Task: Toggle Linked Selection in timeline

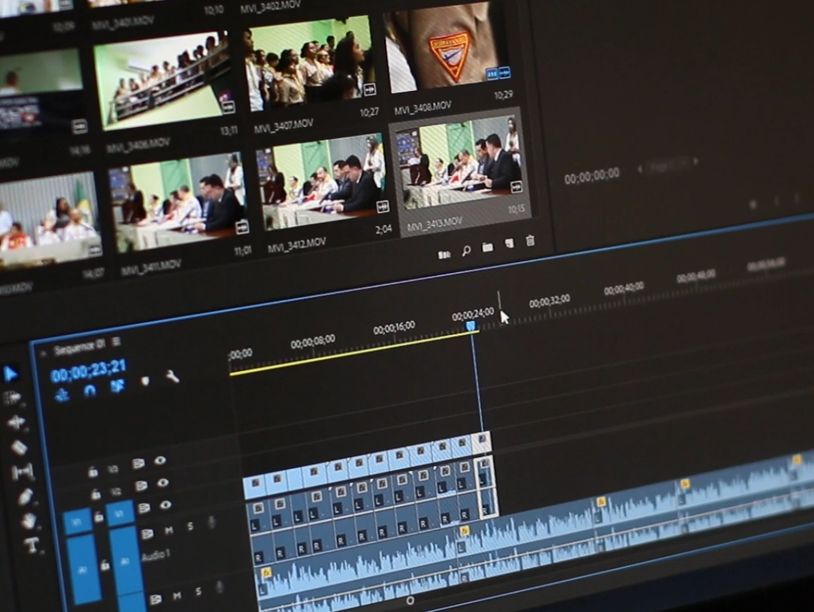Action: click(118, 386)
